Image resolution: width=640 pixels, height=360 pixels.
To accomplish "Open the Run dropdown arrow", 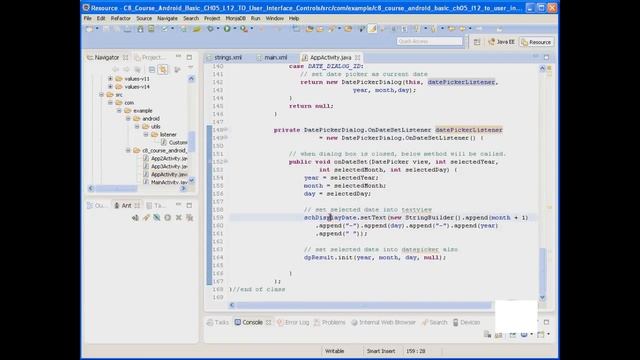I will coord(234,29).
